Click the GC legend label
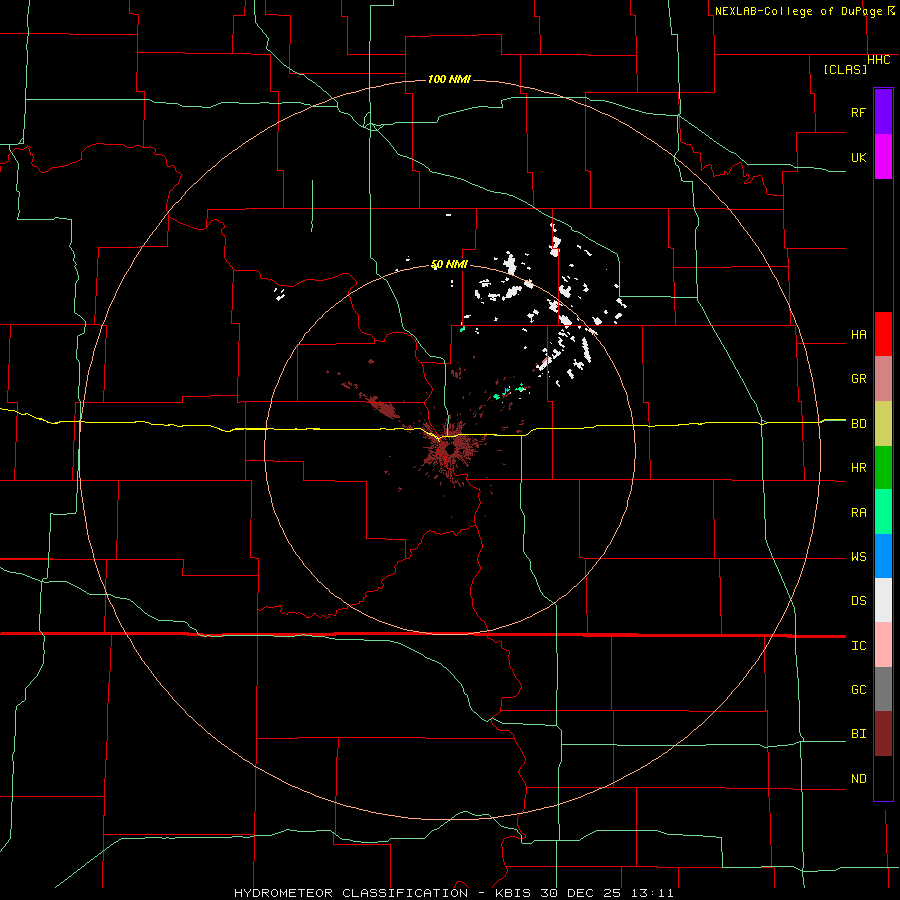This screenshot has width=900, height=900. (x=858, y=690)
